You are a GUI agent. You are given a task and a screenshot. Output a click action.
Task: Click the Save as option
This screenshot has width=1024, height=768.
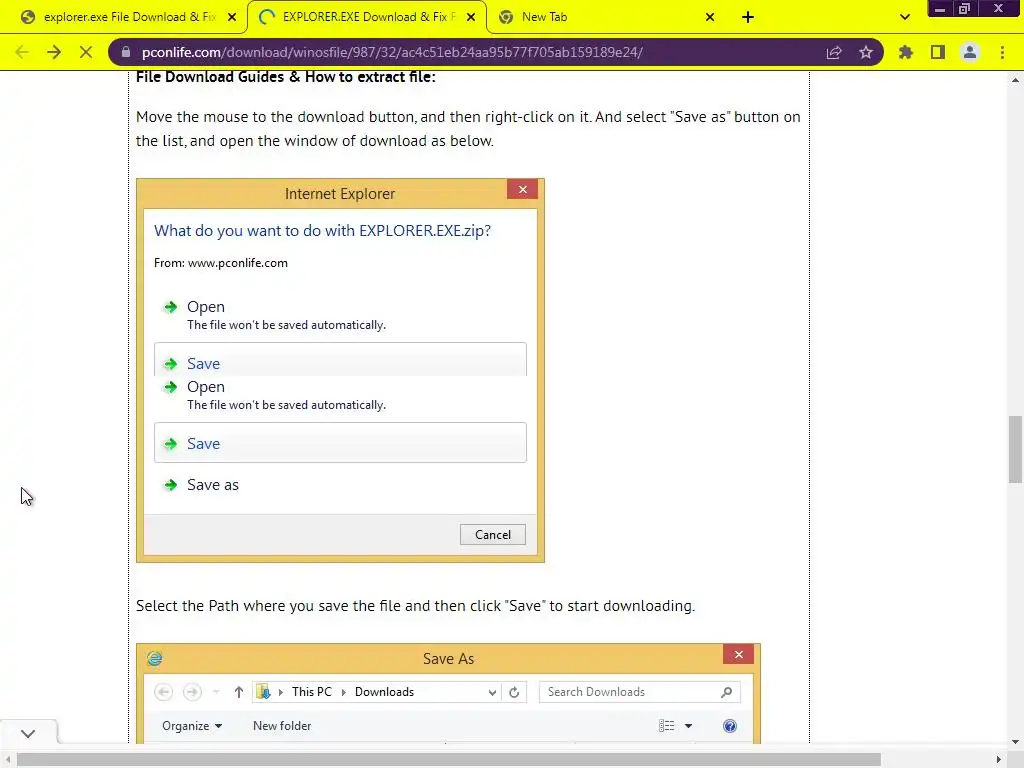(212, 485)
